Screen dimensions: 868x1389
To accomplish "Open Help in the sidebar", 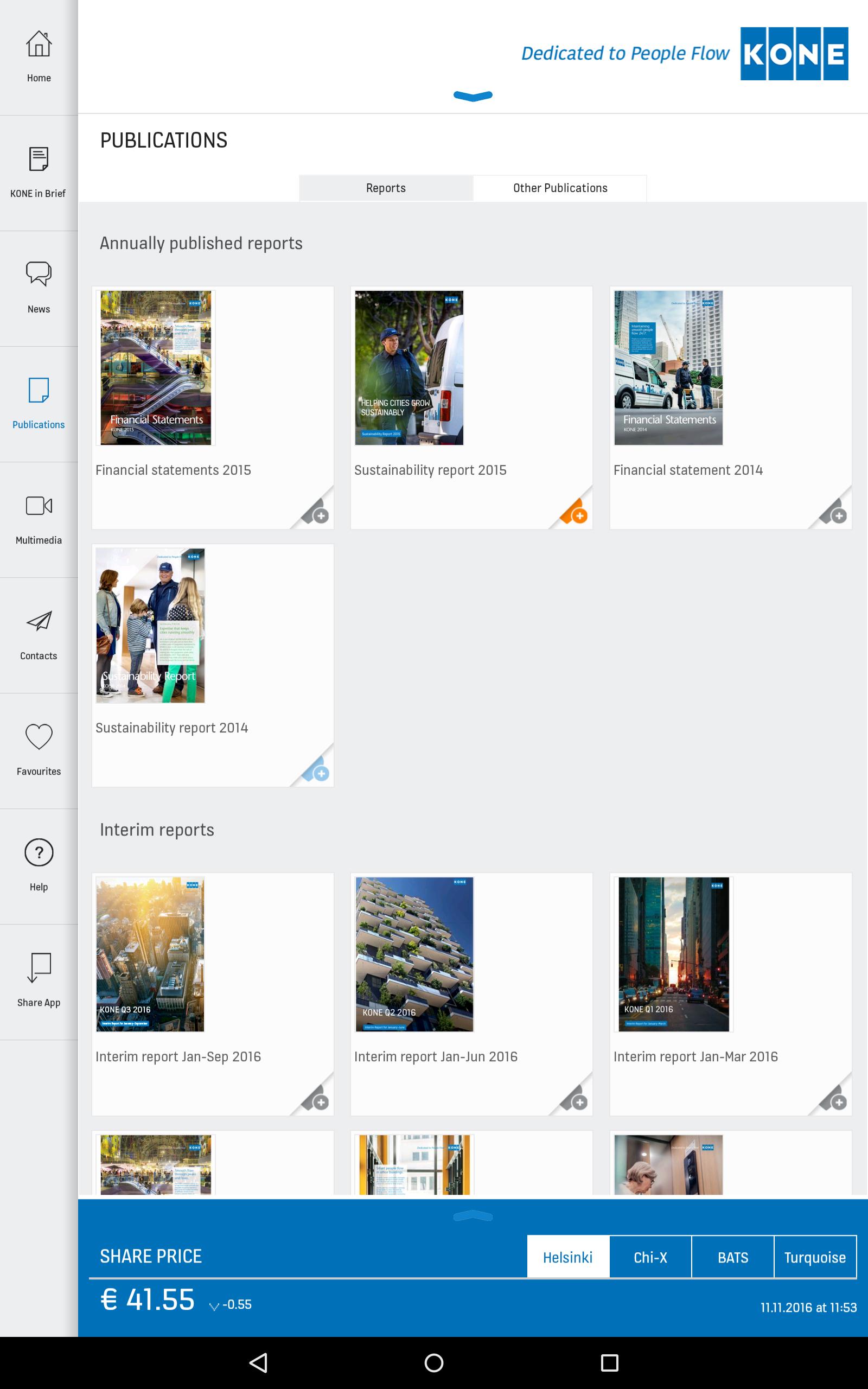I will click(39, 866).
